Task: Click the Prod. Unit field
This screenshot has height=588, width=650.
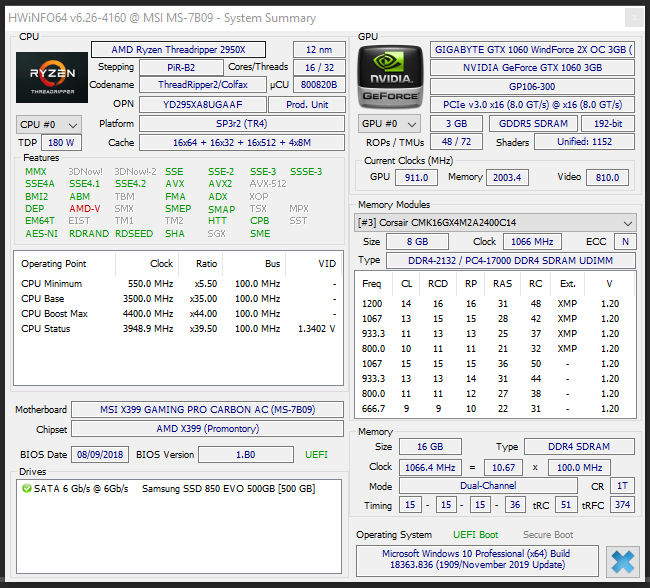Action: click(x=307, y=104)
